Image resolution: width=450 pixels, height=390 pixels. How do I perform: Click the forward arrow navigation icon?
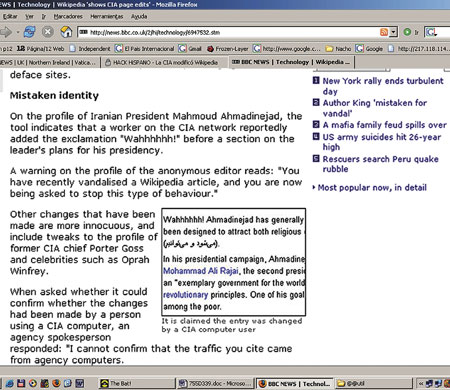(6, 32)
